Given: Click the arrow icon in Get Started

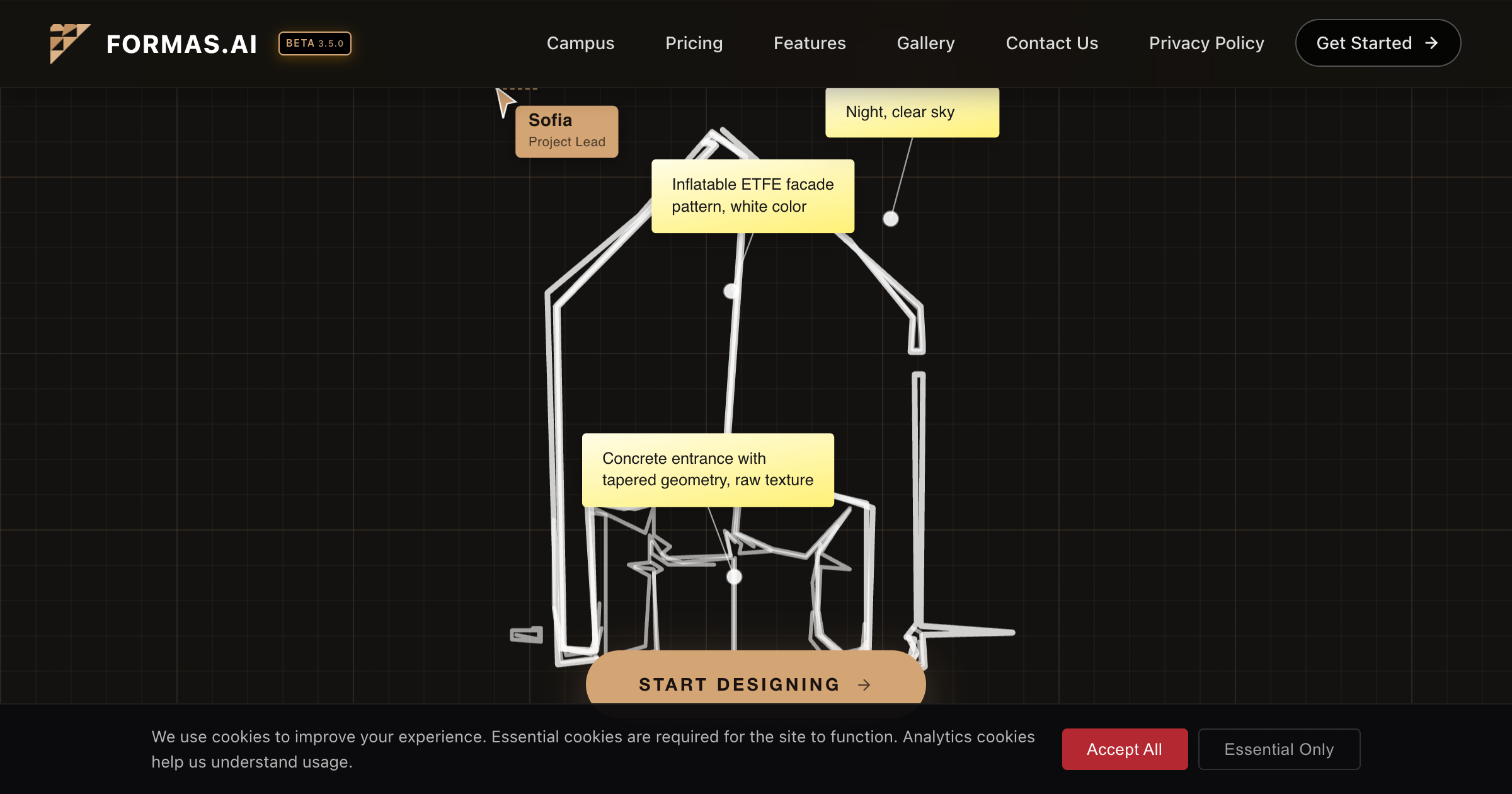Looking at the screenshot, I should tap(1432, 43).
